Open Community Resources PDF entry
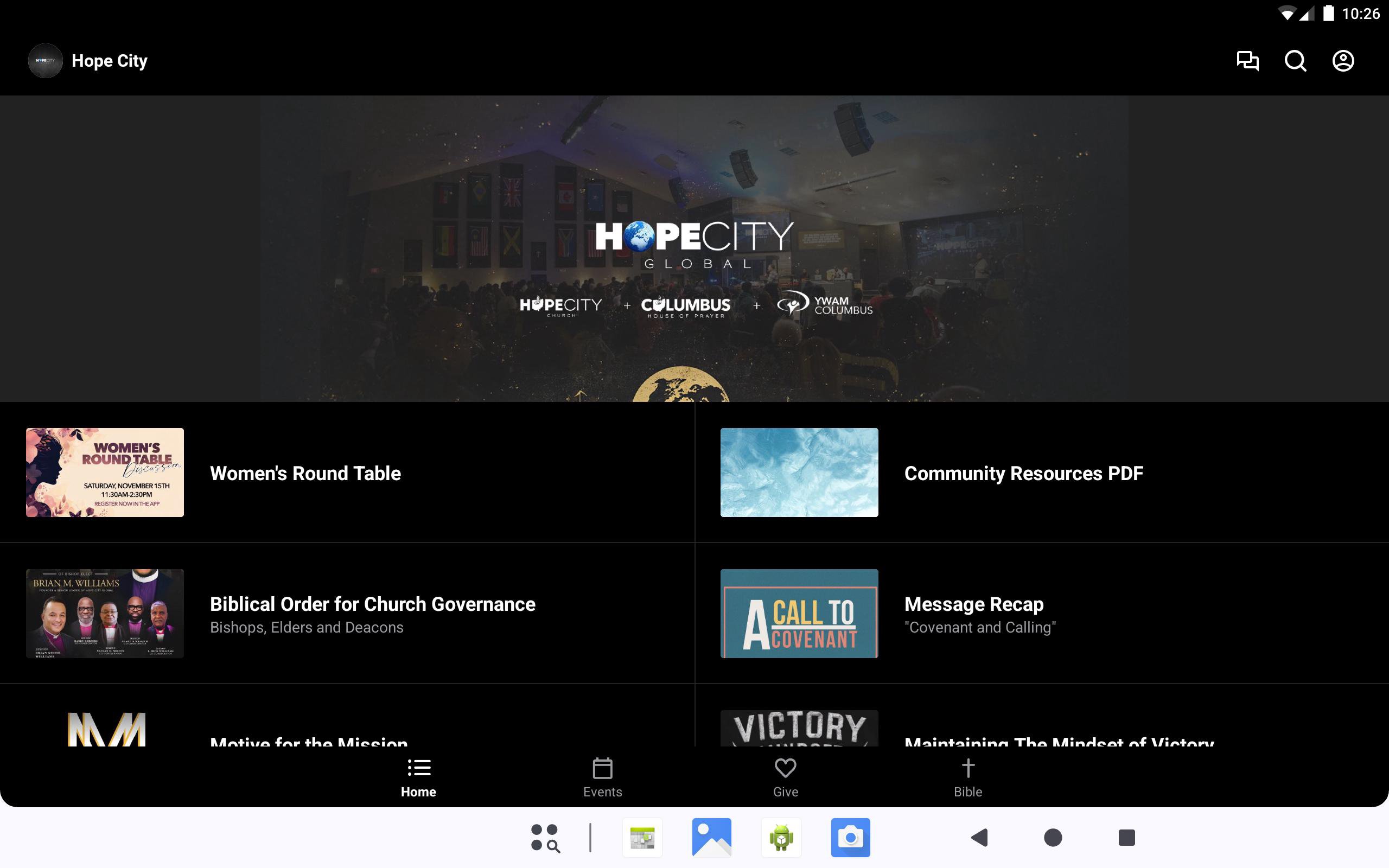Image resolution: width=1389 pixels, height=868 pixels. [x=1023, y=473]
